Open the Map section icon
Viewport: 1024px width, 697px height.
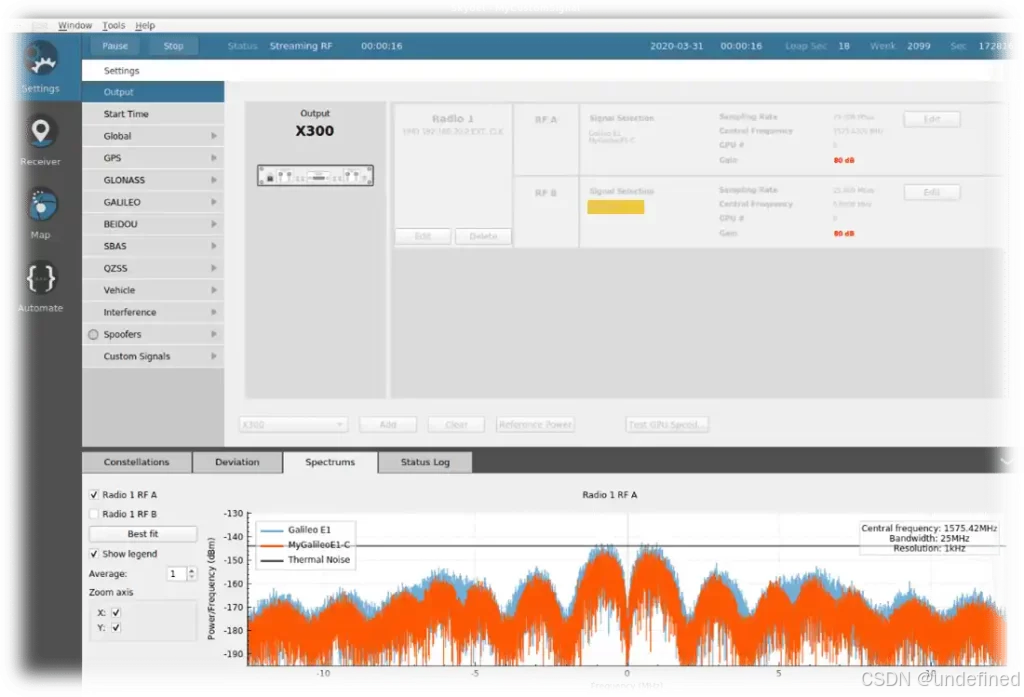tap(41, 206)
